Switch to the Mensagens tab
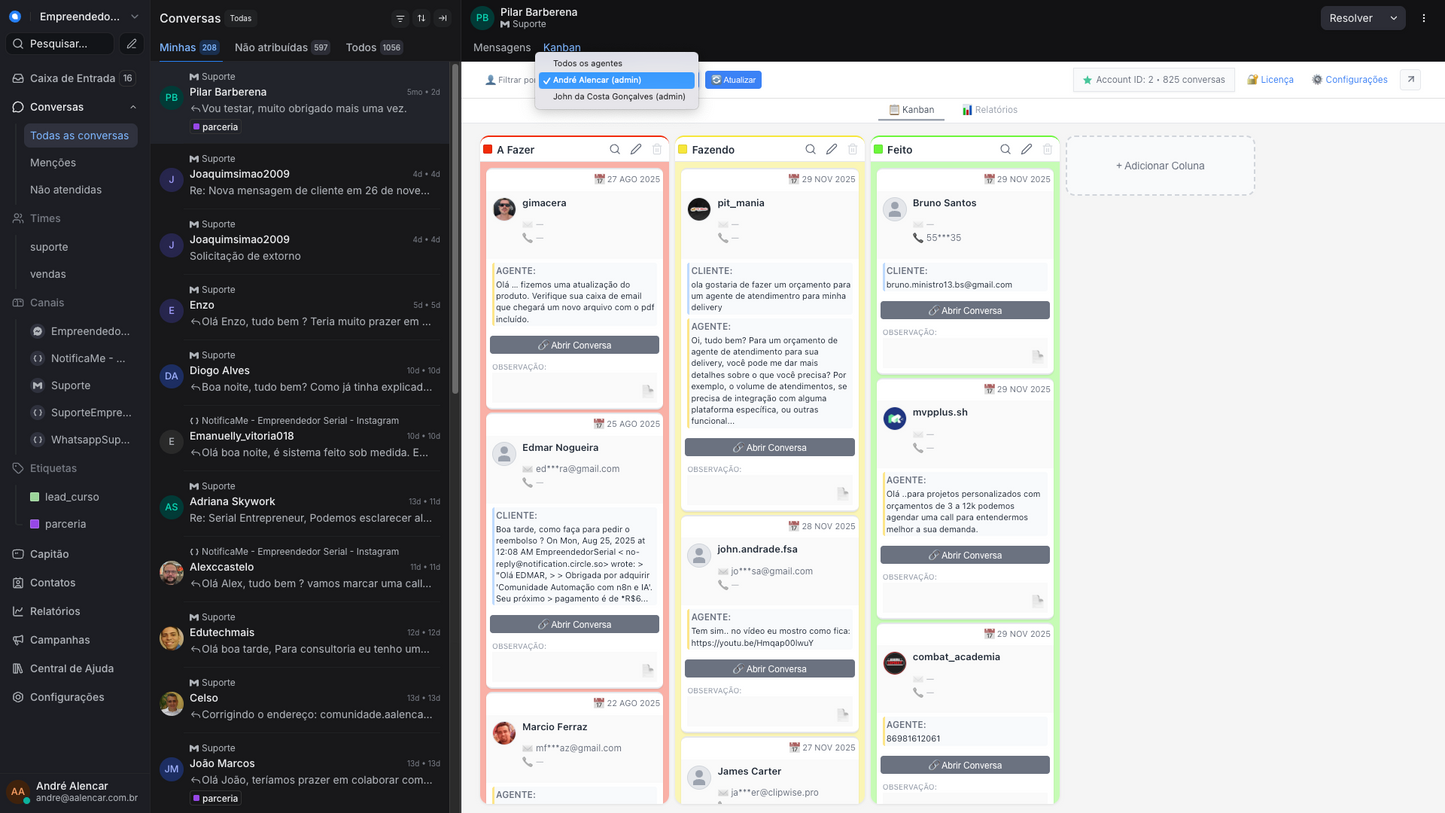 pos(501,47)
